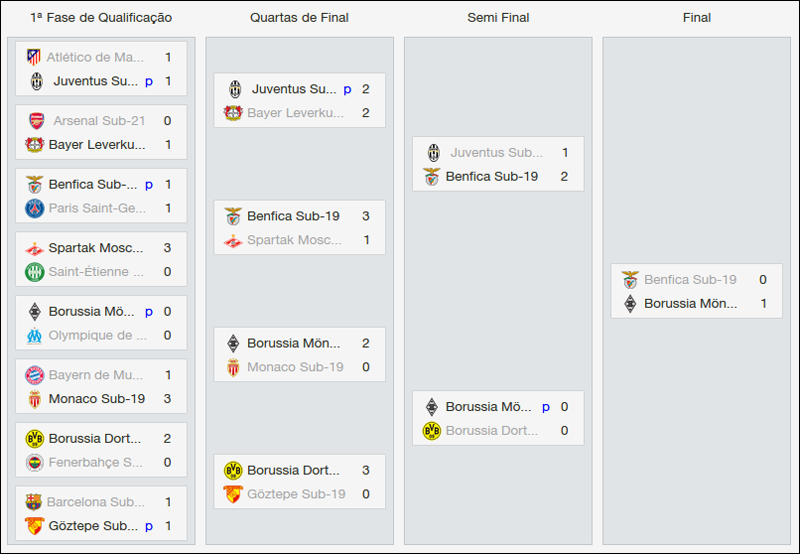
Task: Click Göztepe crest in Quartas de Final
Action: coord(233,494)
